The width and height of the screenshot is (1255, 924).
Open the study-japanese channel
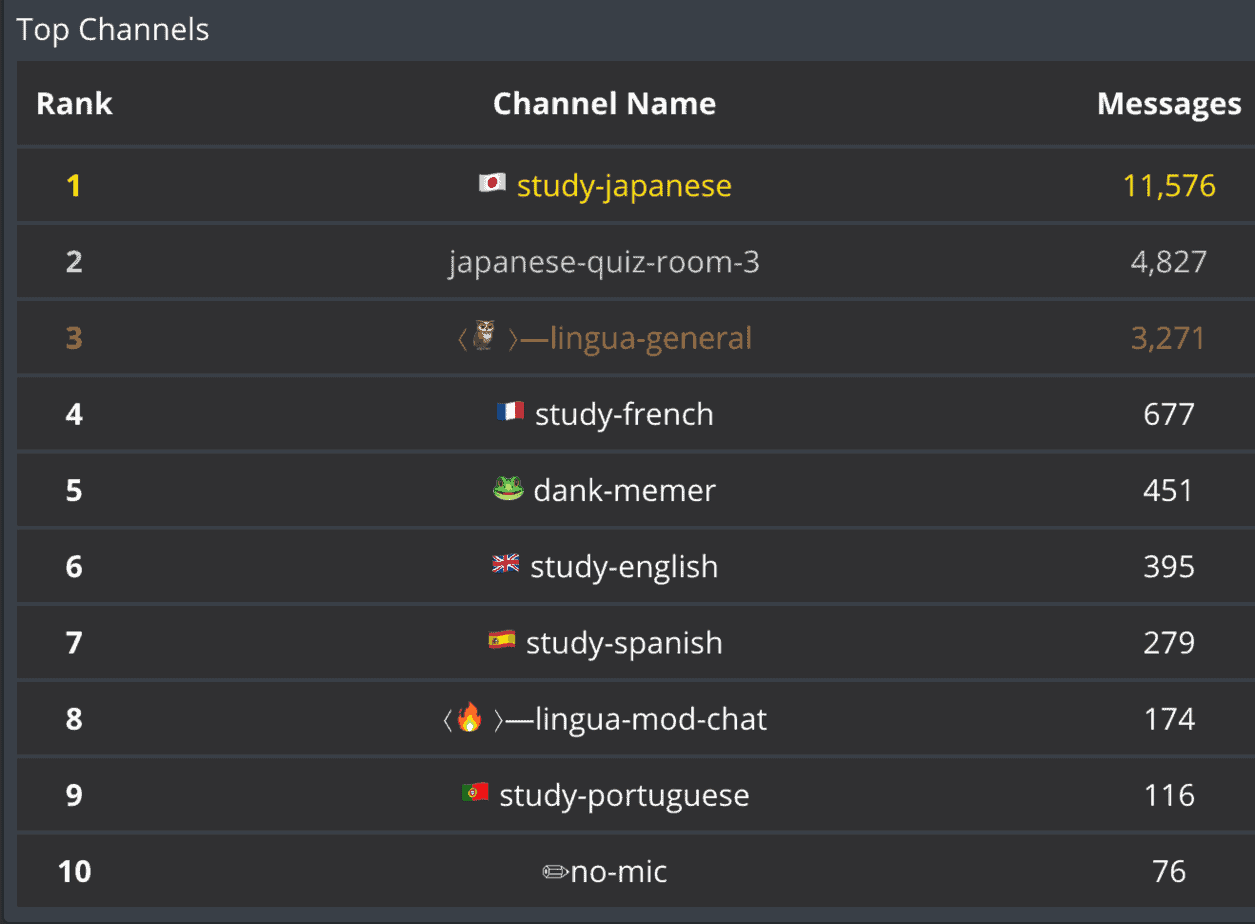[x=624, y=186]
